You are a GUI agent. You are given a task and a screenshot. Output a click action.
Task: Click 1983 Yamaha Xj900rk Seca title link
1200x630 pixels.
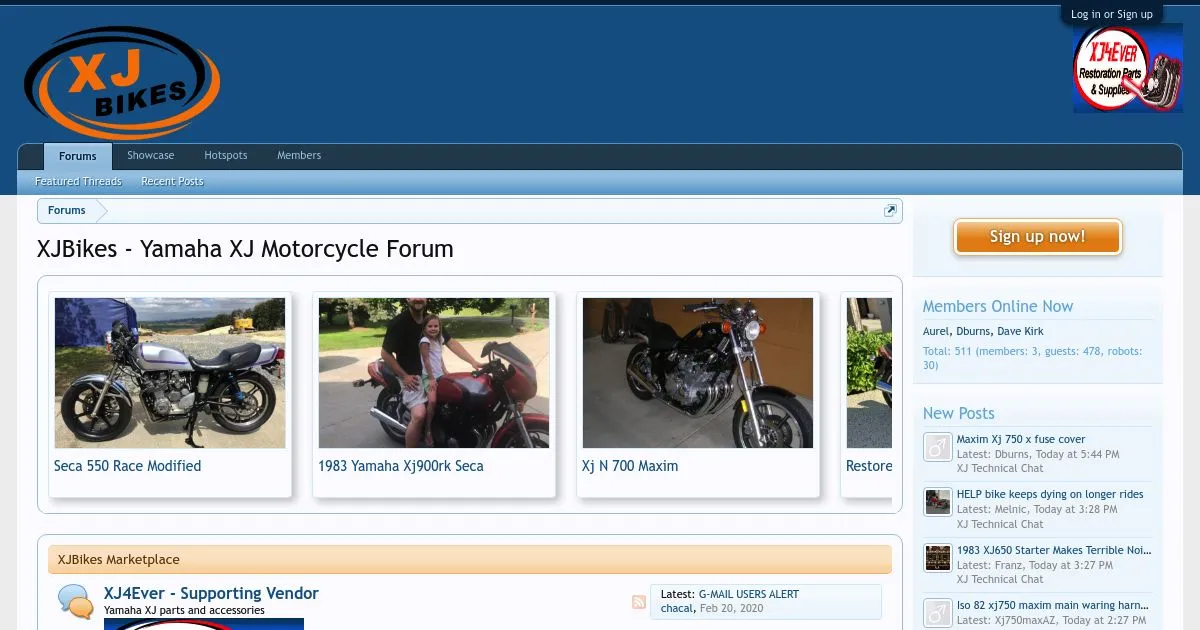(x=401, y=466)
